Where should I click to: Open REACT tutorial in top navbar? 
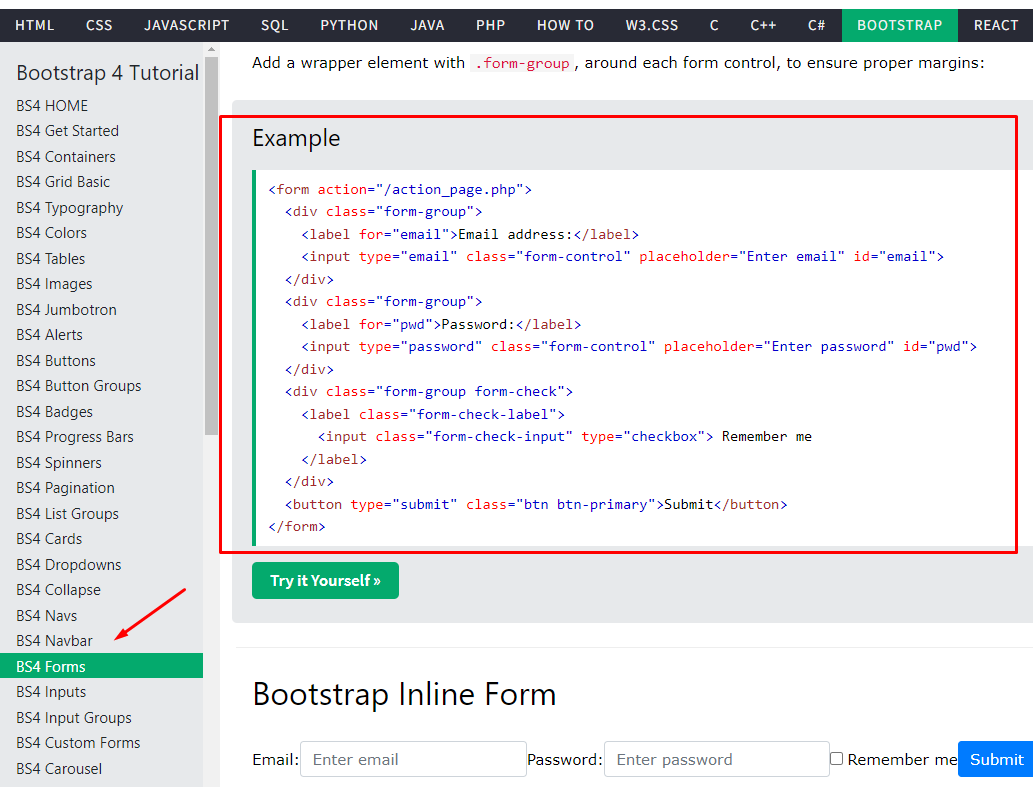(995, 25)
